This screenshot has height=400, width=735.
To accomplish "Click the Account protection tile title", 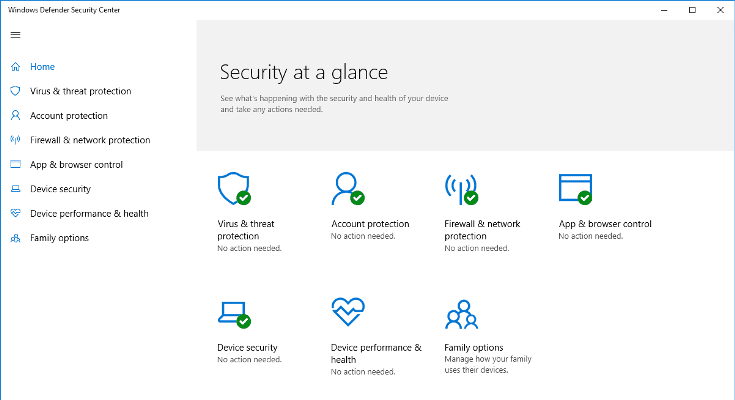I will coord(370,224).
